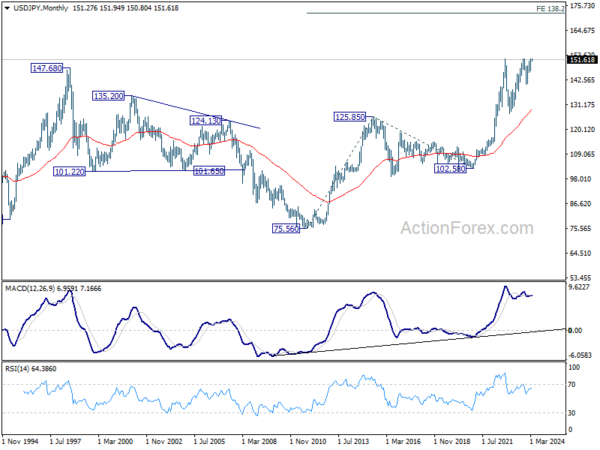This screenshot has width=600, height=450.
Task: Click the MACD(12,26,9) indicator label
Action: 53,289
